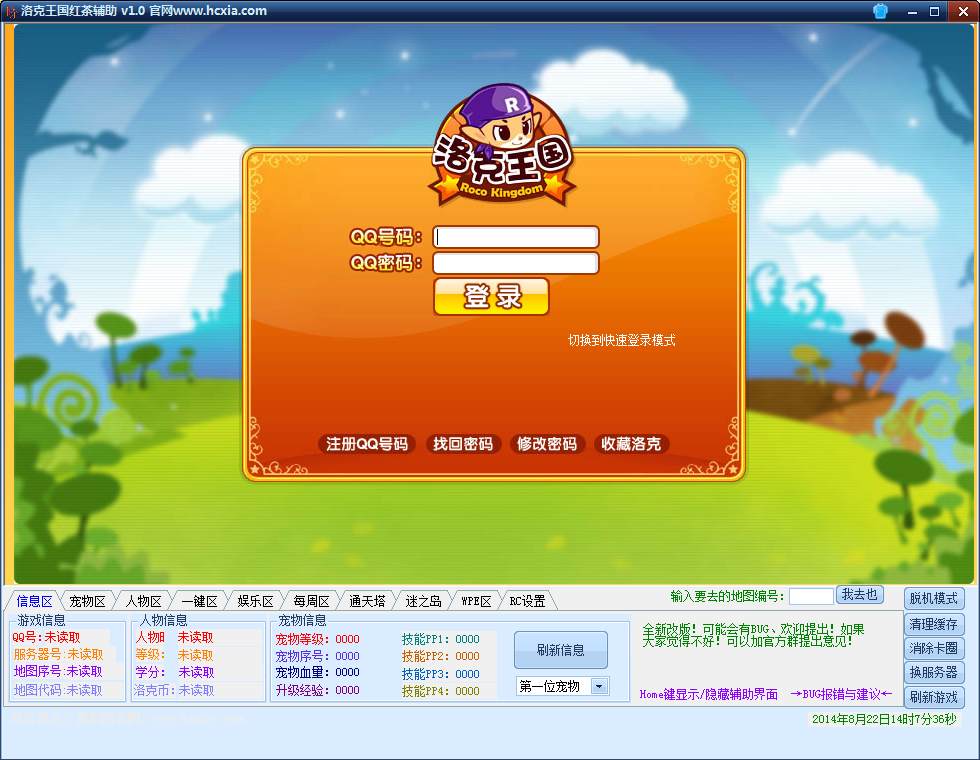Click the blue shirt skin icon in title bar

pos(880,11)
